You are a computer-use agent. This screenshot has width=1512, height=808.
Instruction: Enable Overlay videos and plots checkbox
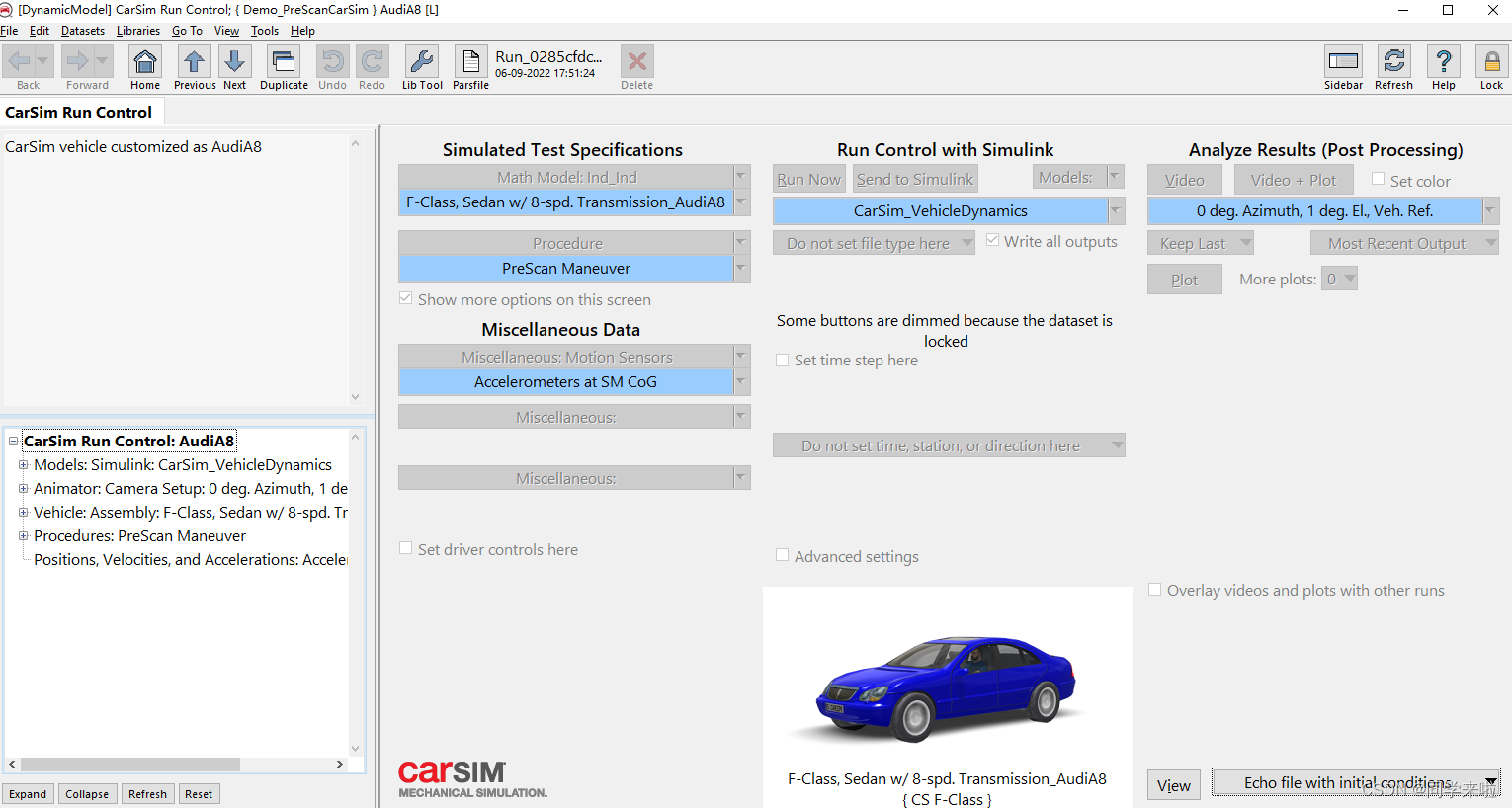(x=1154, y=590)
